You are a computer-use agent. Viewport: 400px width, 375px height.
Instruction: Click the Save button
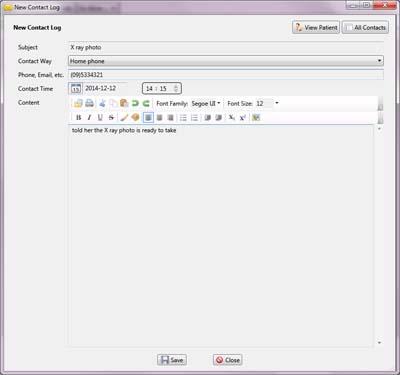pos(172,360)
